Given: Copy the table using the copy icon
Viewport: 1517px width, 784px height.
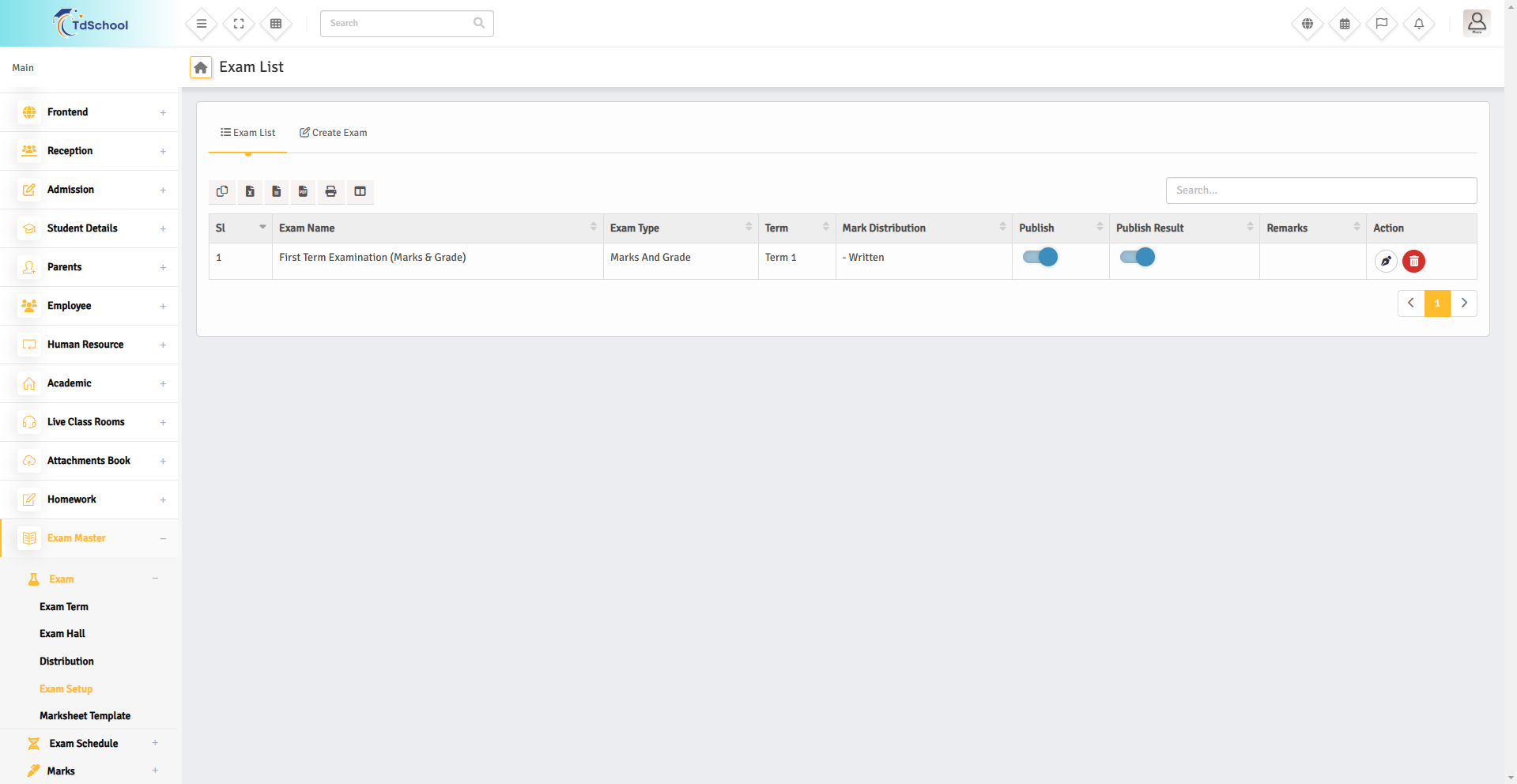Looking at the screenshot, I should coord(222,191).
